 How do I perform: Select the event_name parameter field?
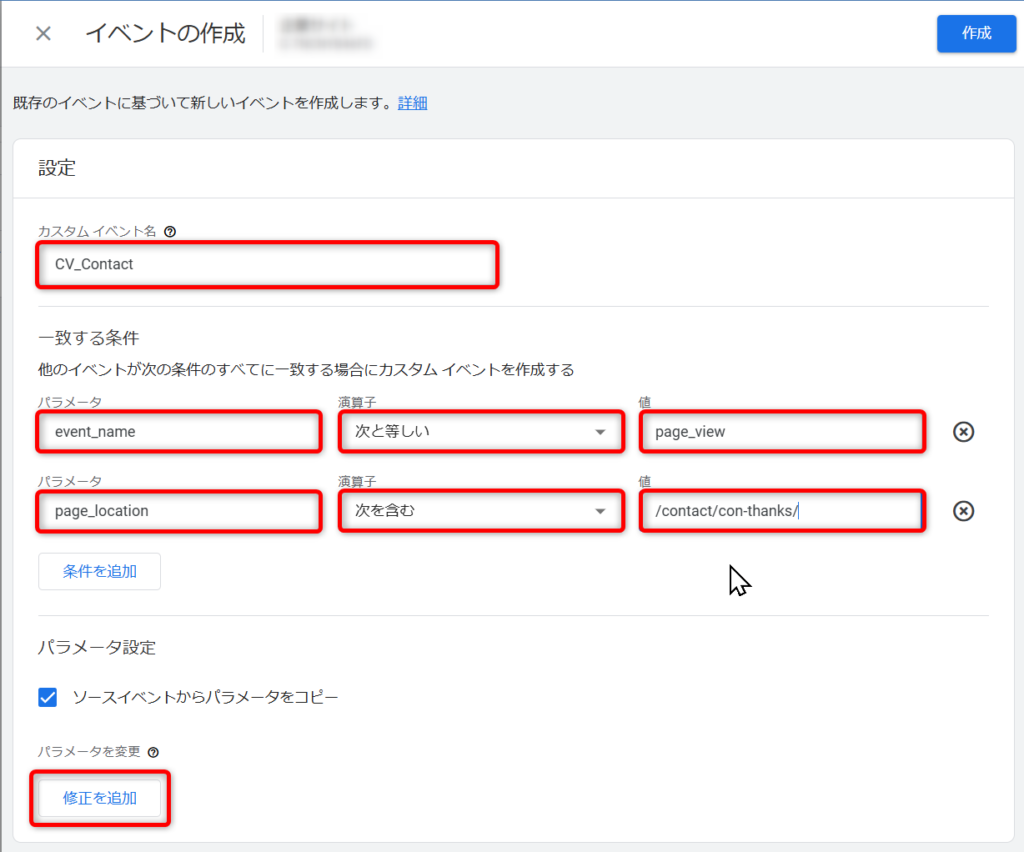click(179, 432)
